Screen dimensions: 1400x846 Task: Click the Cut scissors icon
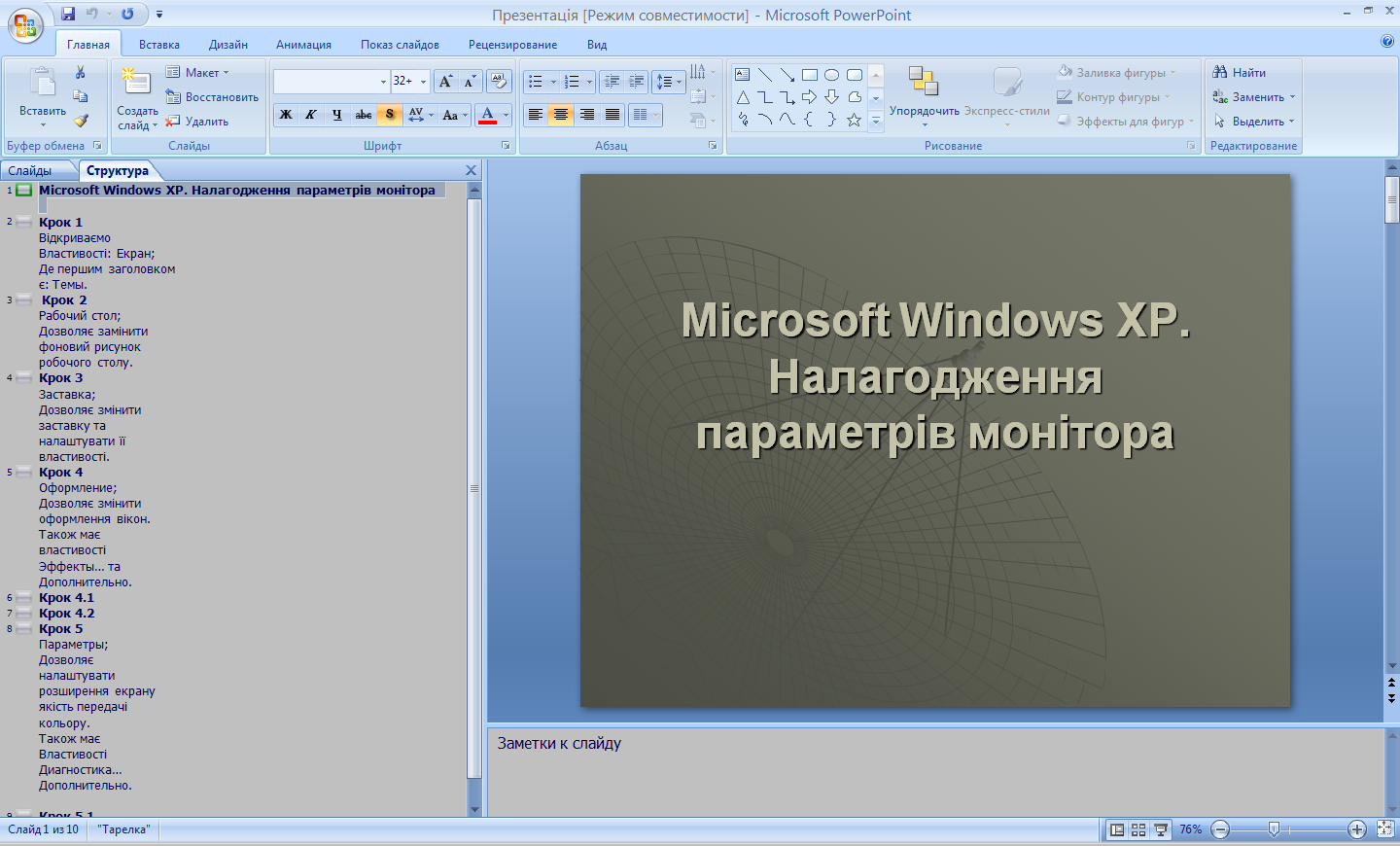coord(81,73)
